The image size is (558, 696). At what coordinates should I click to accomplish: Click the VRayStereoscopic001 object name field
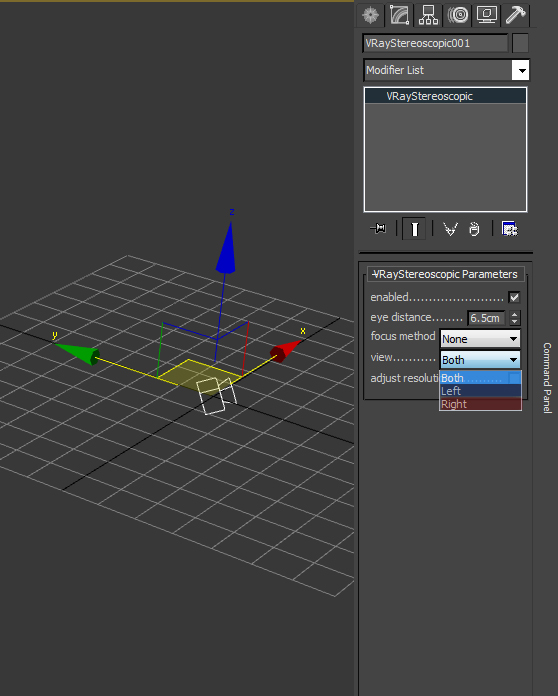pyautogui.click(x=435, y=44)
